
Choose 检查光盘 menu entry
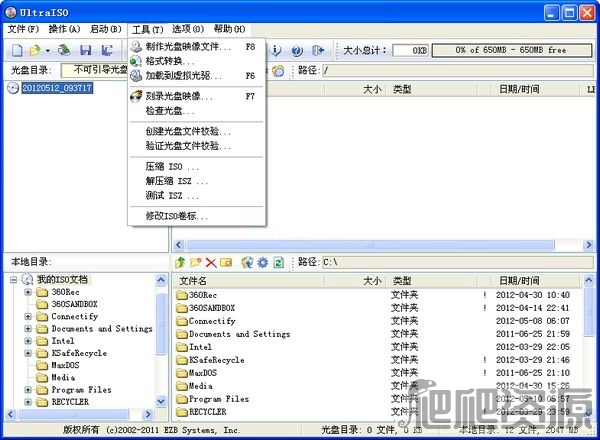coord(197,111)
